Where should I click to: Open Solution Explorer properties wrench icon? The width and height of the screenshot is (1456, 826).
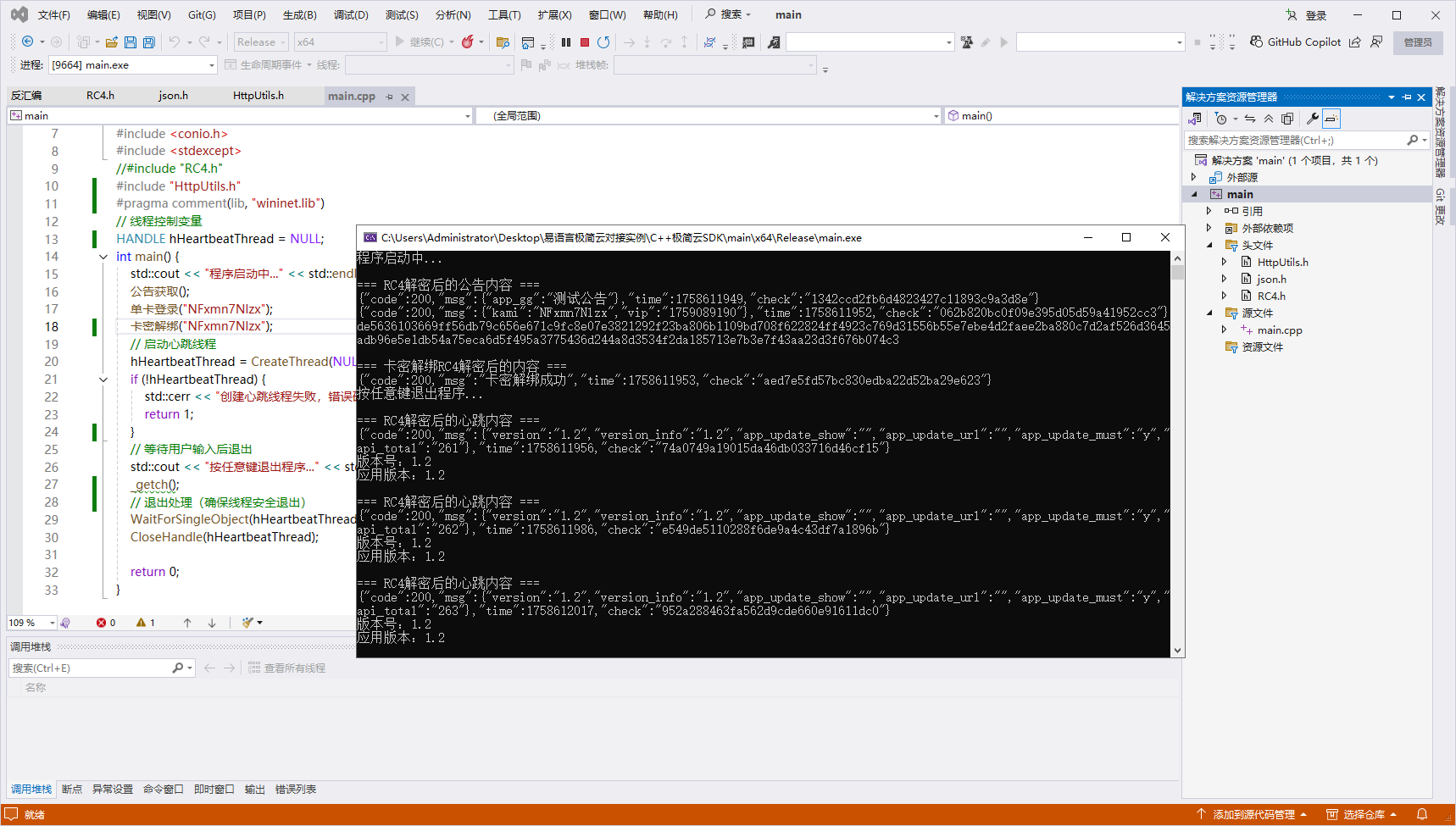(x=1312, y=119)
